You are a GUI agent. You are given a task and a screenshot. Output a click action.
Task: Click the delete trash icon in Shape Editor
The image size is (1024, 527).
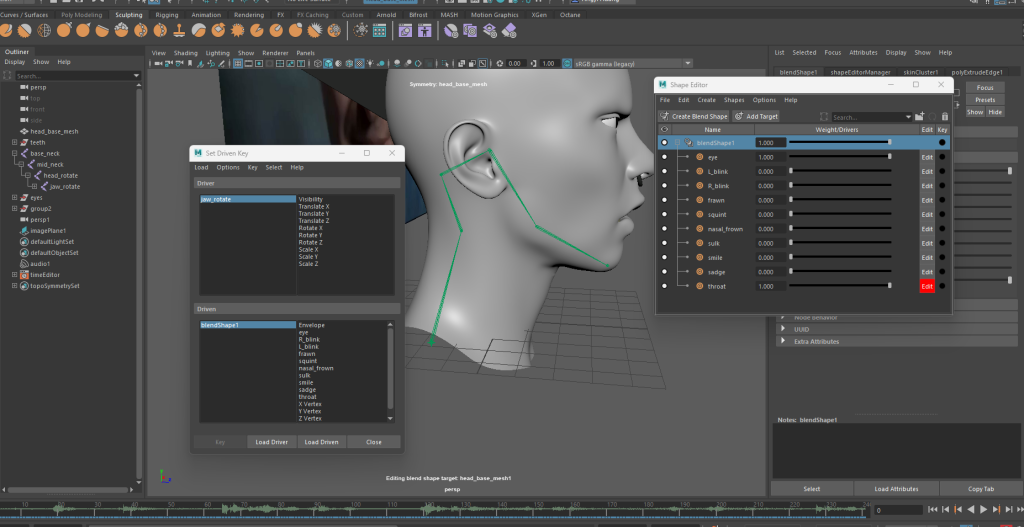point(945,117)
